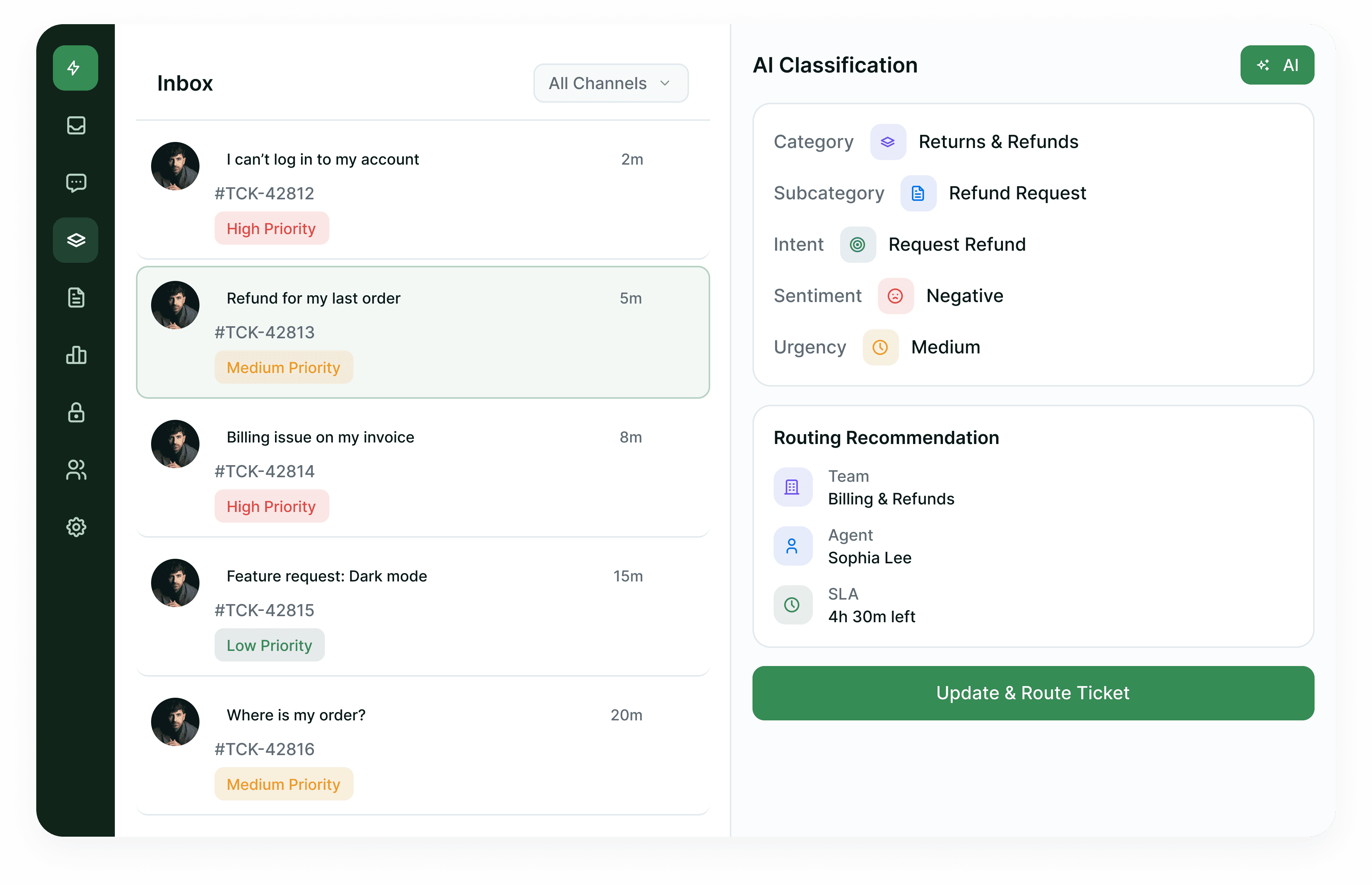
Task: Click the Intent target icon
Action: pos(858,245)
